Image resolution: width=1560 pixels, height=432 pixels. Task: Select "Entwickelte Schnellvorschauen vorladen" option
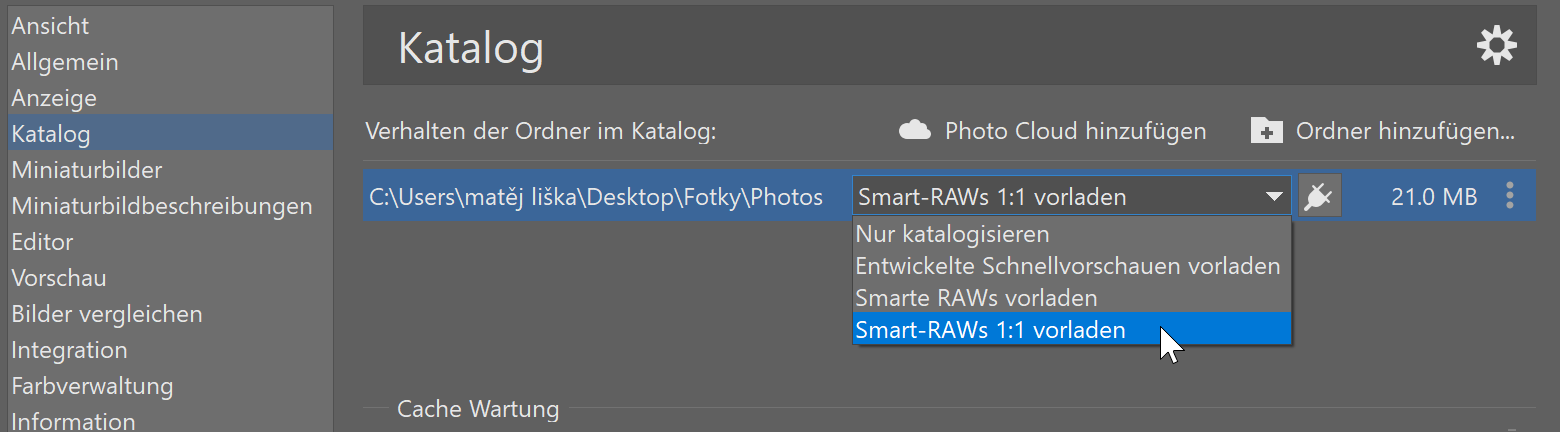(1067, 266)
